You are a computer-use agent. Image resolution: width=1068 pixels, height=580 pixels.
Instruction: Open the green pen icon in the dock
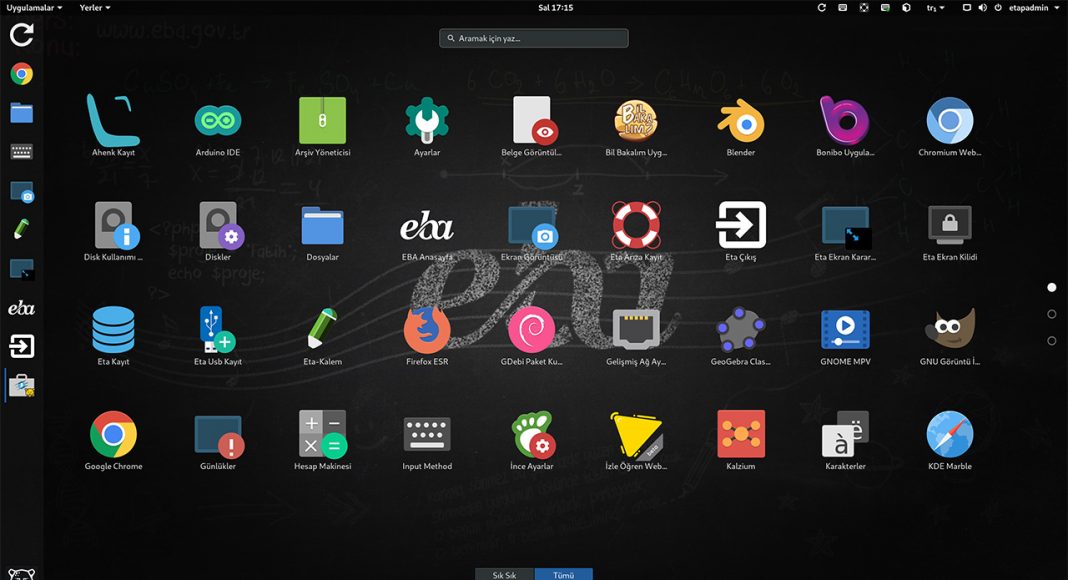pos(22,229)
